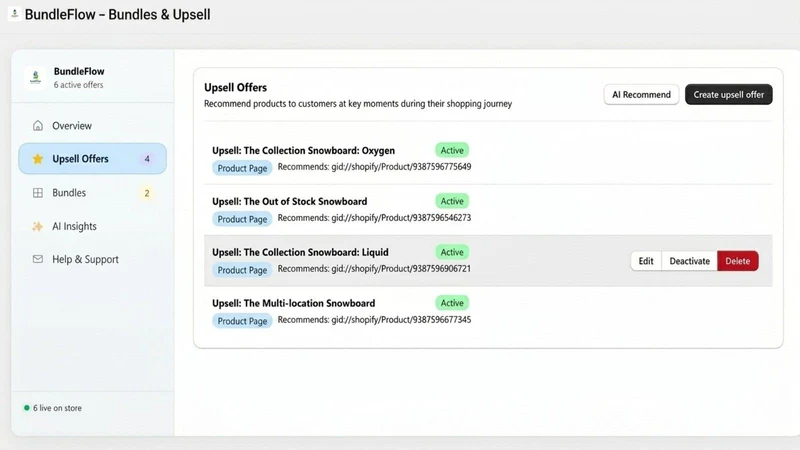
Task: Click the Bundles count badge 2
Action: 147,193
